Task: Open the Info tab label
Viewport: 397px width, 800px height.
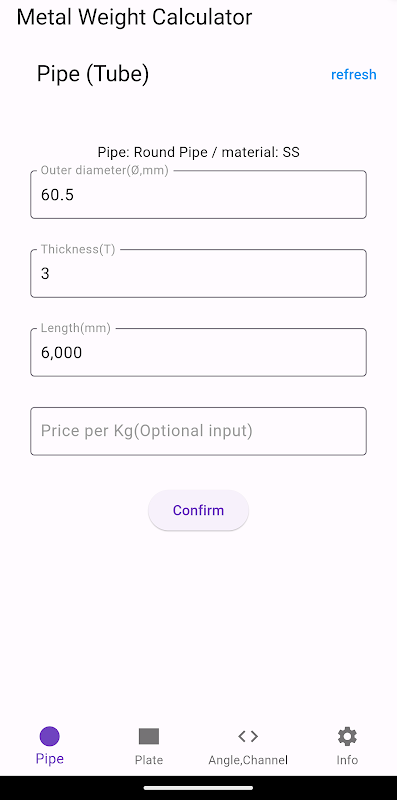Action: tap(348, 760)
